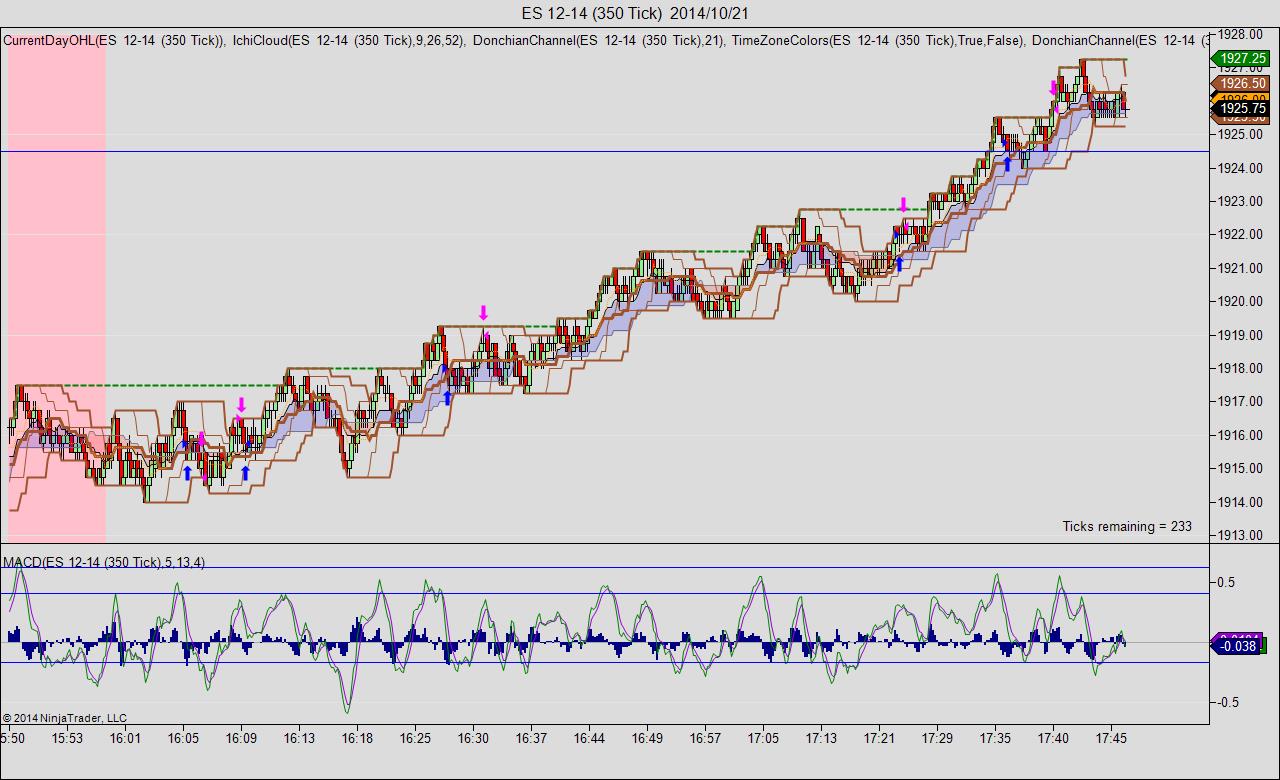Click the 17:05 time axis label

tap(763, 738)
